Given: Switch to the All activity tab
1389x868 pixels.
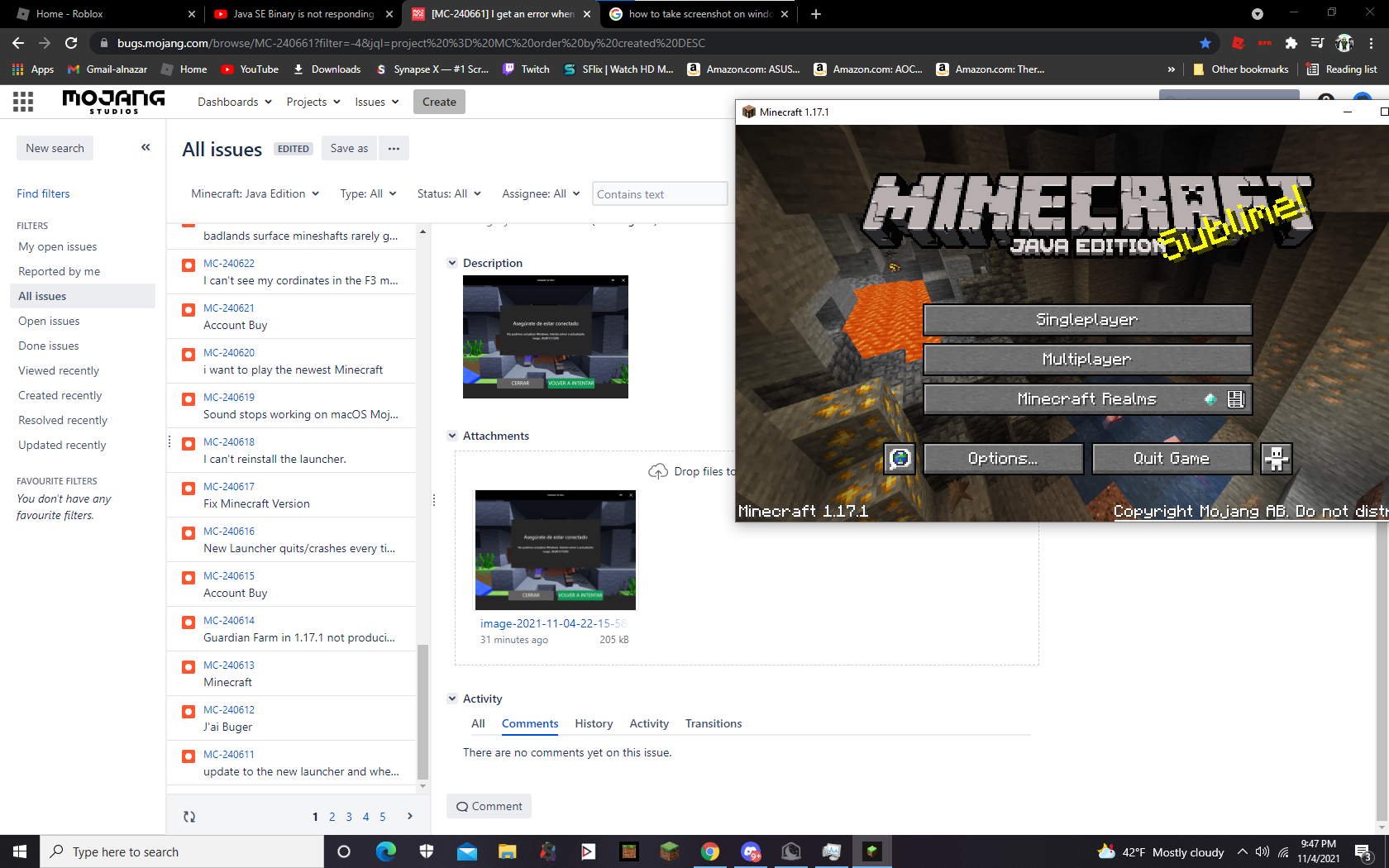Looking at the screenshot, I should pos(478,724).
